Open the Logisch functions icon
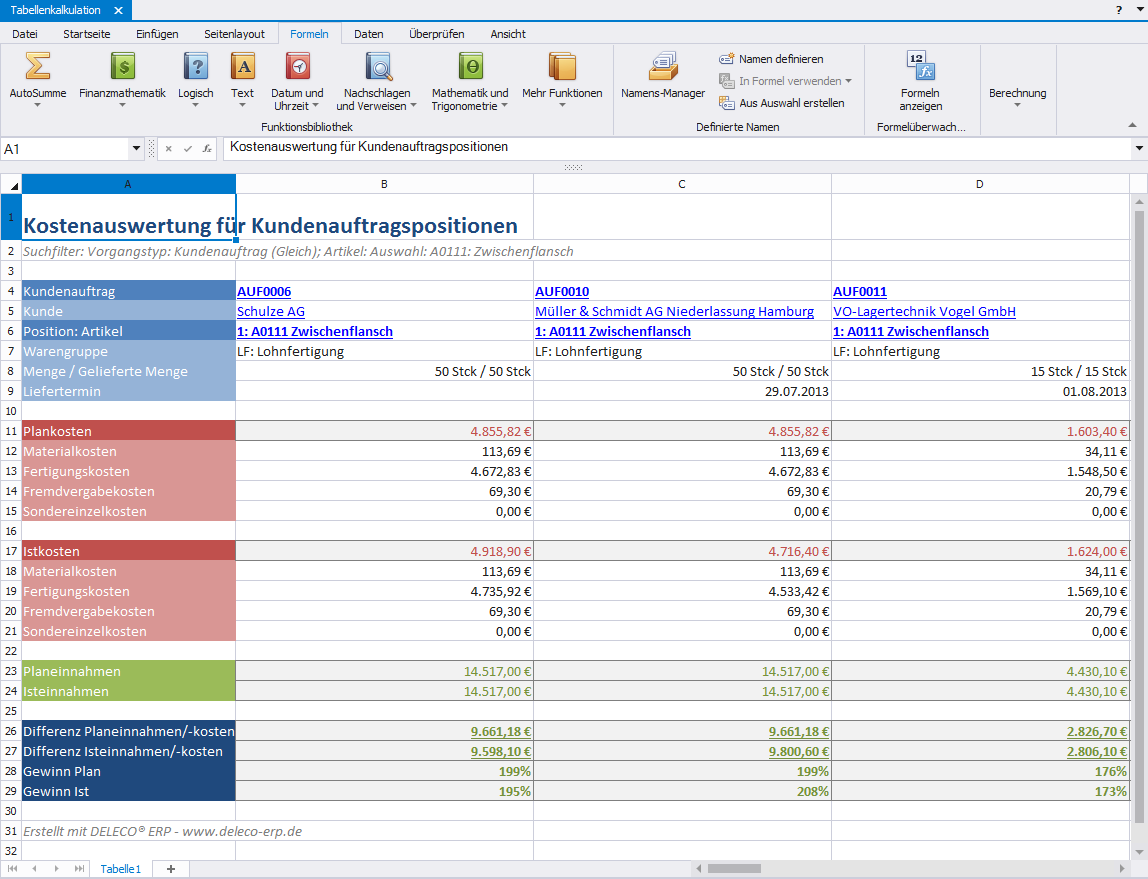1148x879 pixels. click(196, 68)
